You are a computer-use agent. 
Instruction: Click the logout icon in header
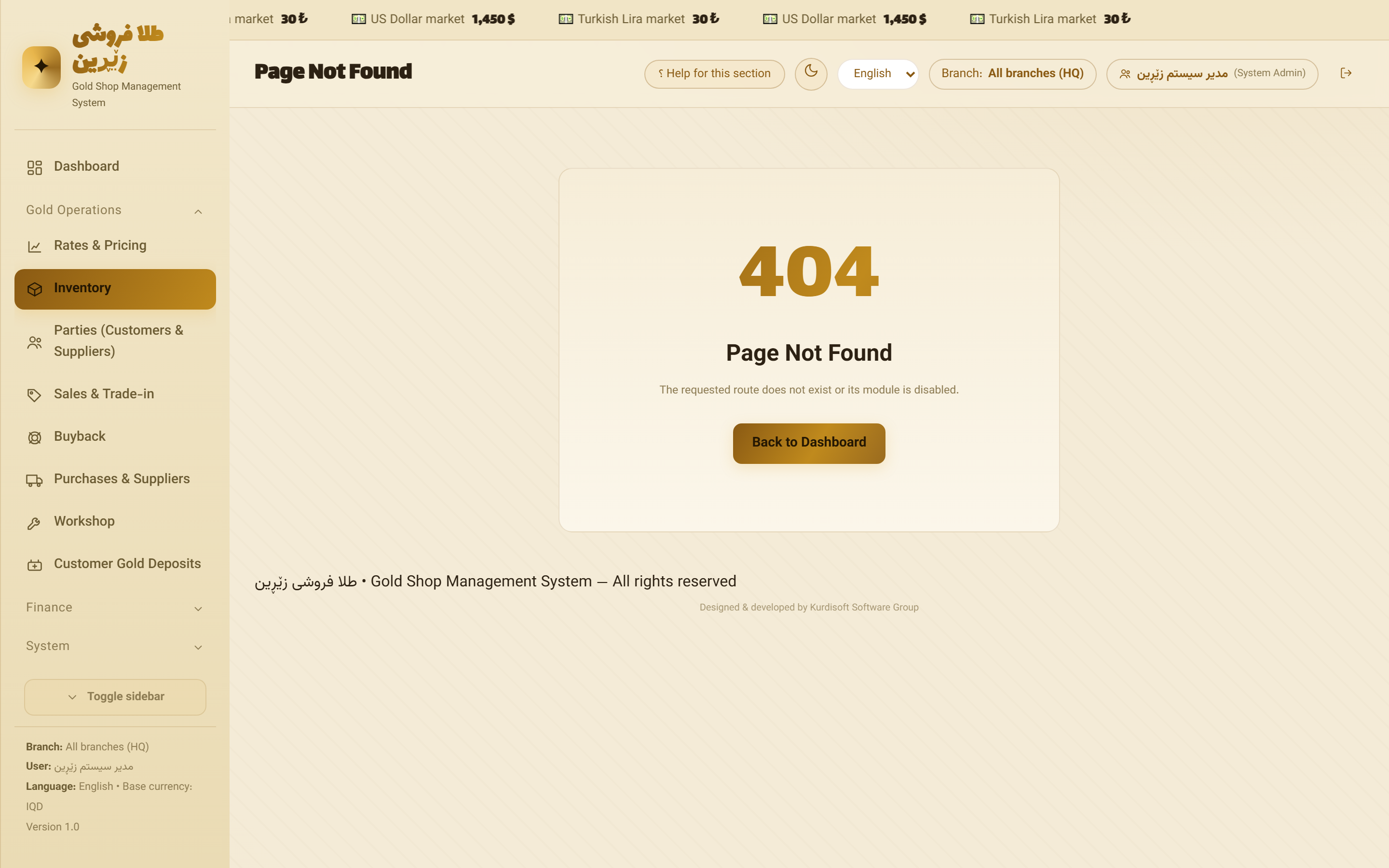click(x=1346, y=73)
